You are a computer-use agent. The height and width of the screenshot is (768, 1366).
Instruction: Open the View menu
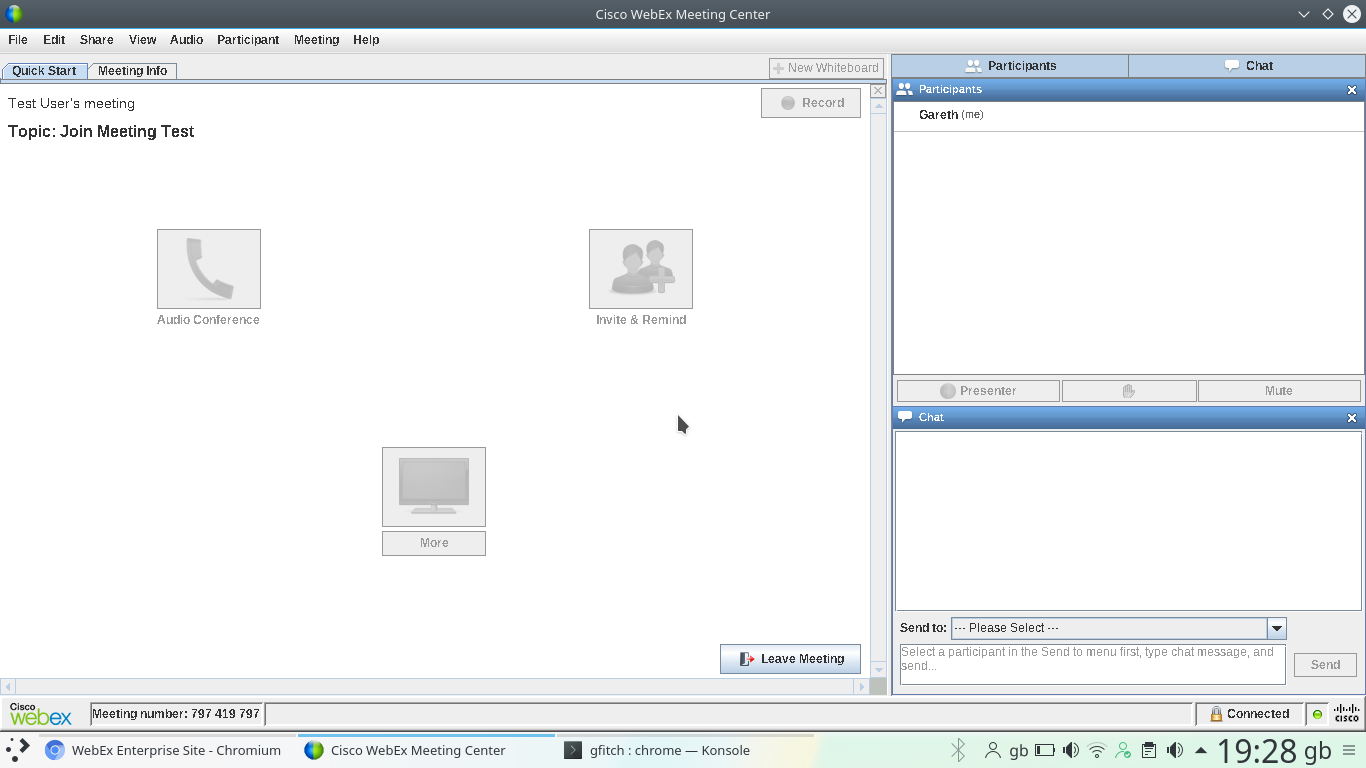[143, 40]
